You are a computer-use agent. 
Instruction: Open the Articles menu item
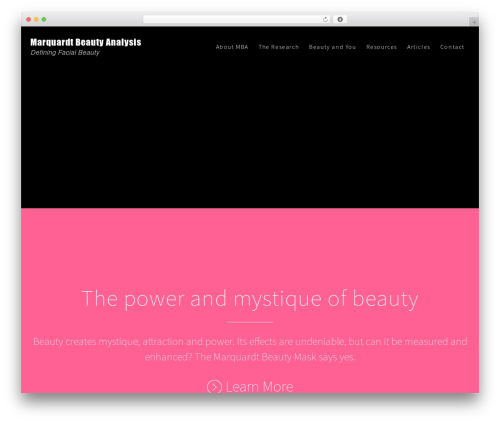(418, 47)
